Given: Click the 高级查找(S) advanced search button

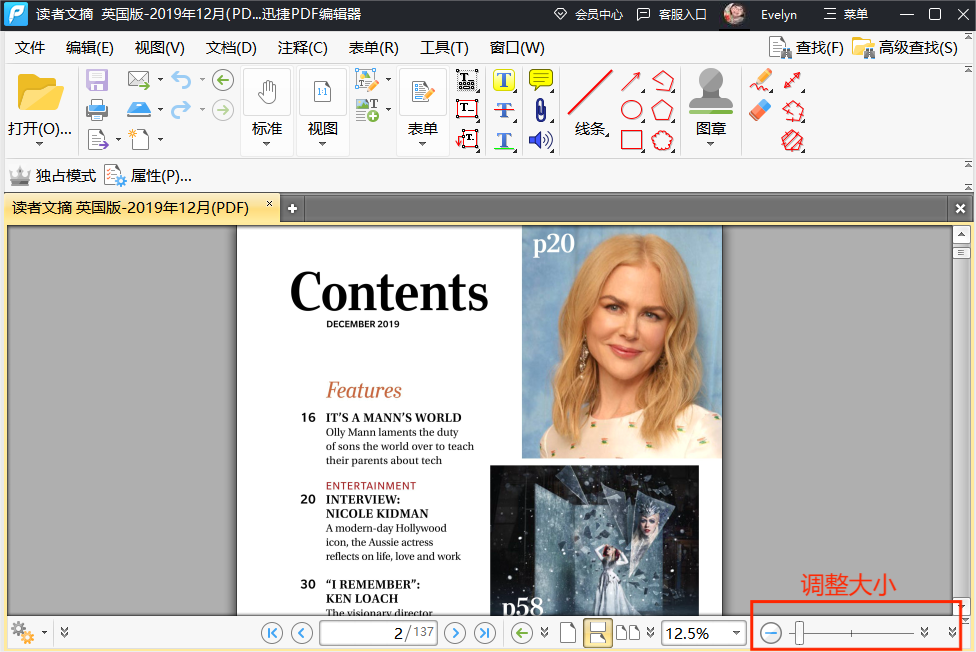Looking at the screenshot, I should tap(905, 47).
